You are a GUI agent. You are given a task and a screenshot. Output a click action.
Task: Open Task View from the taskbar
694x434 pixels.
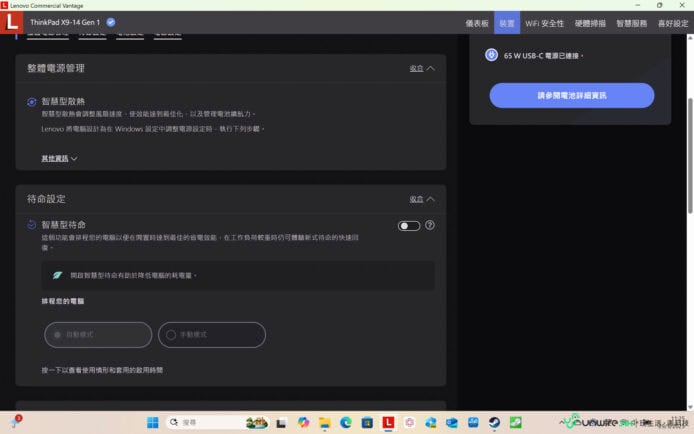(x=281, y=423)
